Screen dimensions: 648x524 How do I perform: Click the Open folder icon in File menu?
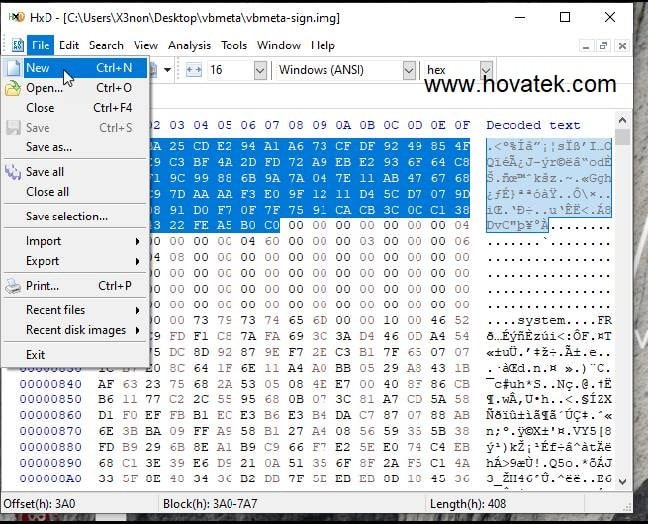coord(13,88)
